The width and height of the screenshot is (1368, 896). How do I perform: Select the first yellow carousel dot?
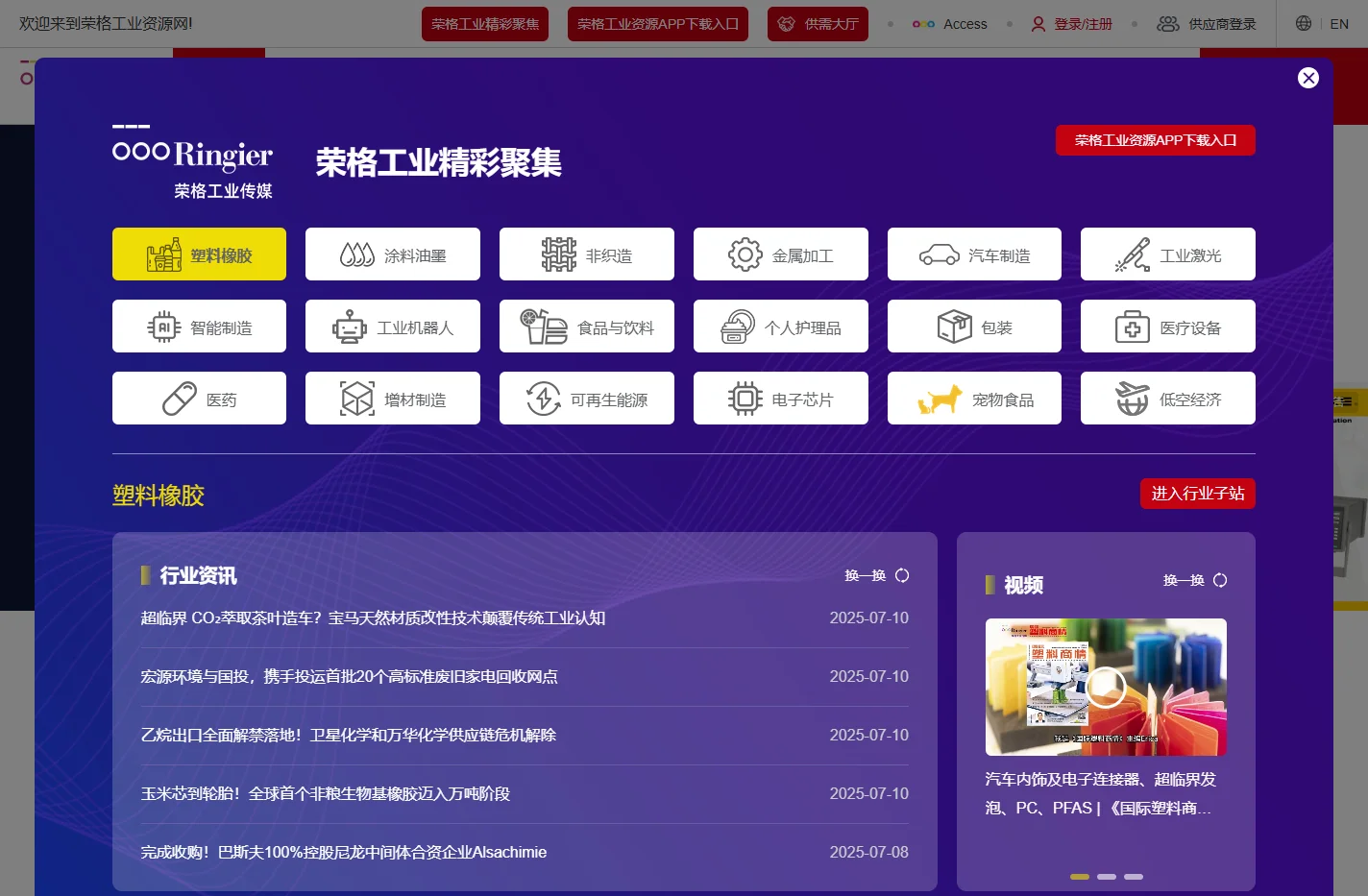1080,877
